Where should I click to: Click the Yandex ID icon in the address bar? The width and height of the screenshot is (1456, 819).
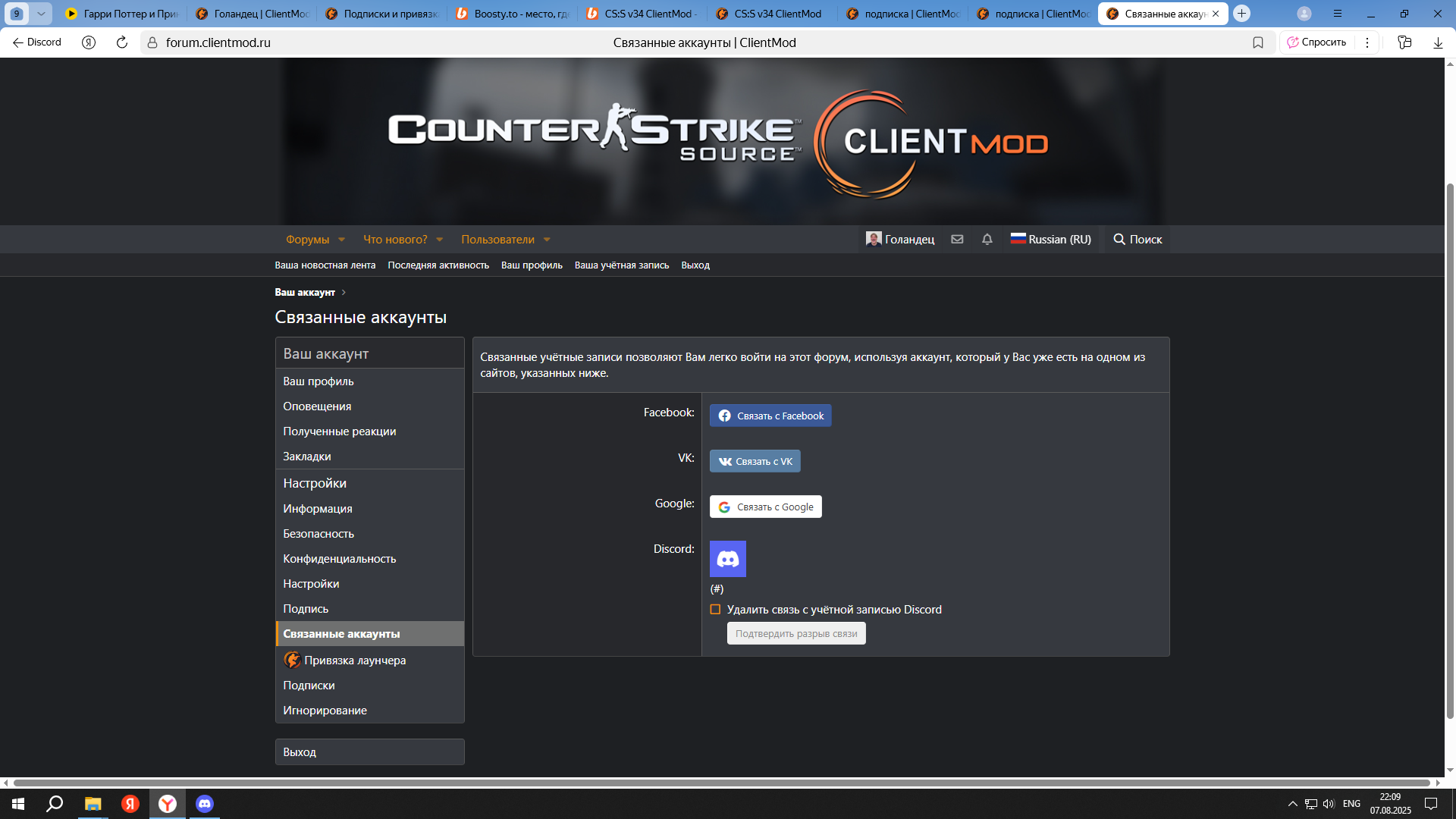(89, 42)
